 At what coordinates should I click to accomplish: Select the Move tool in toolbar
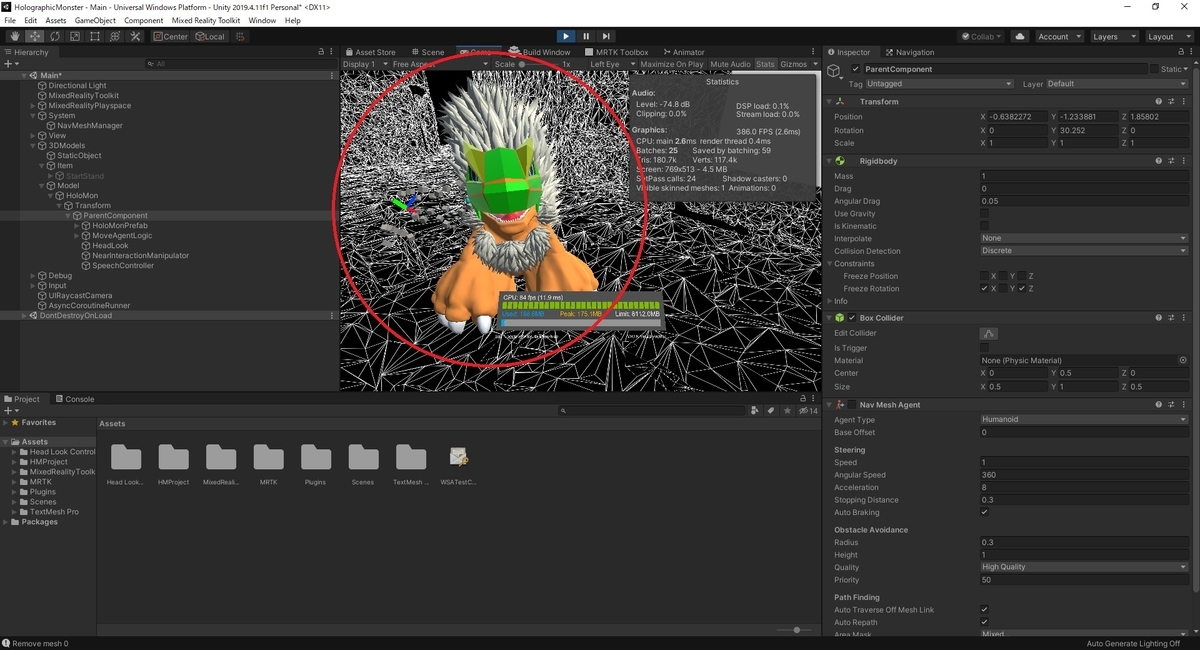pyautogui.click(x=35, y=36)
